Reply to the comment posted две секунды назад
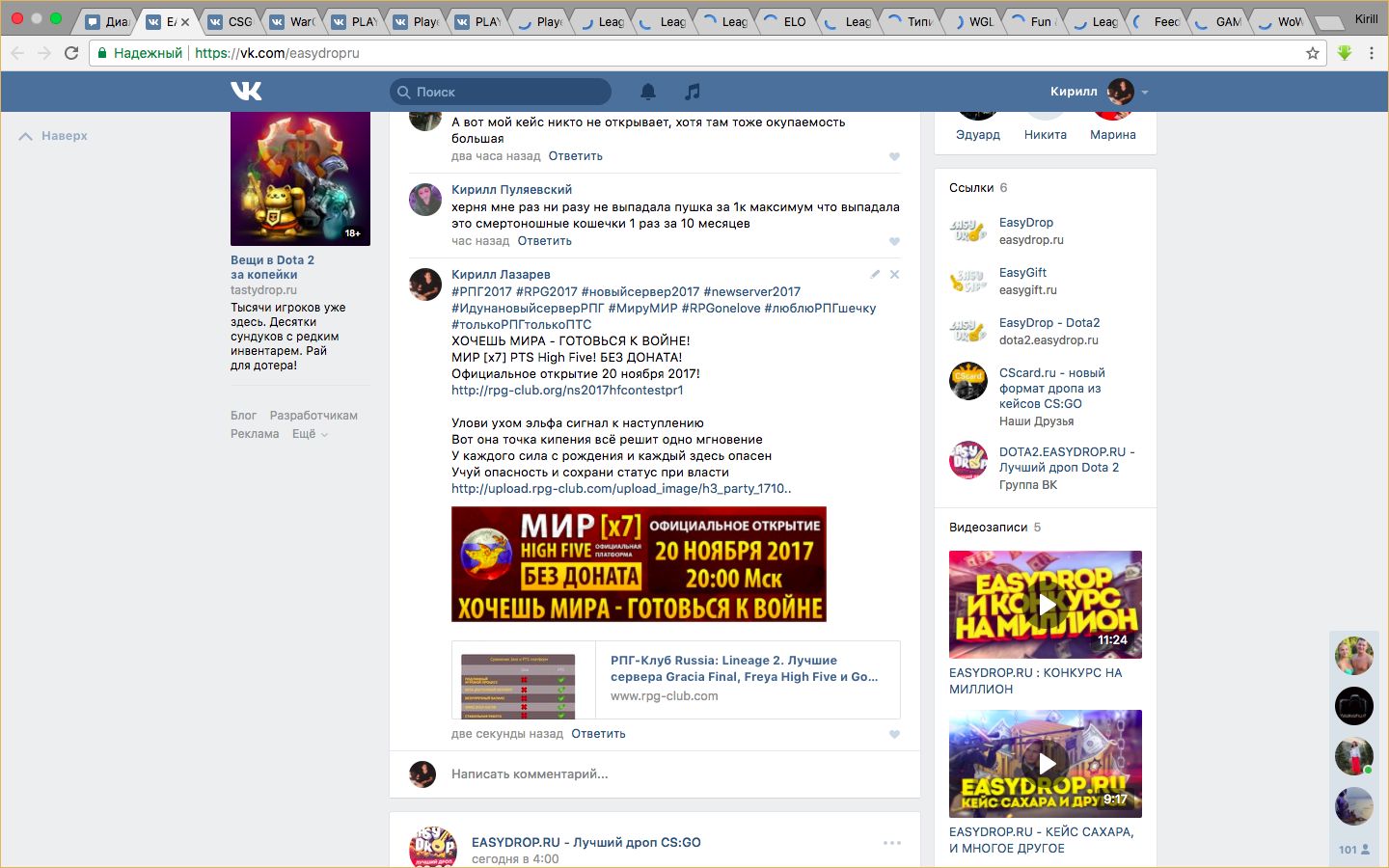Screen dimensions: 1389x868 (x=598, y=734)
